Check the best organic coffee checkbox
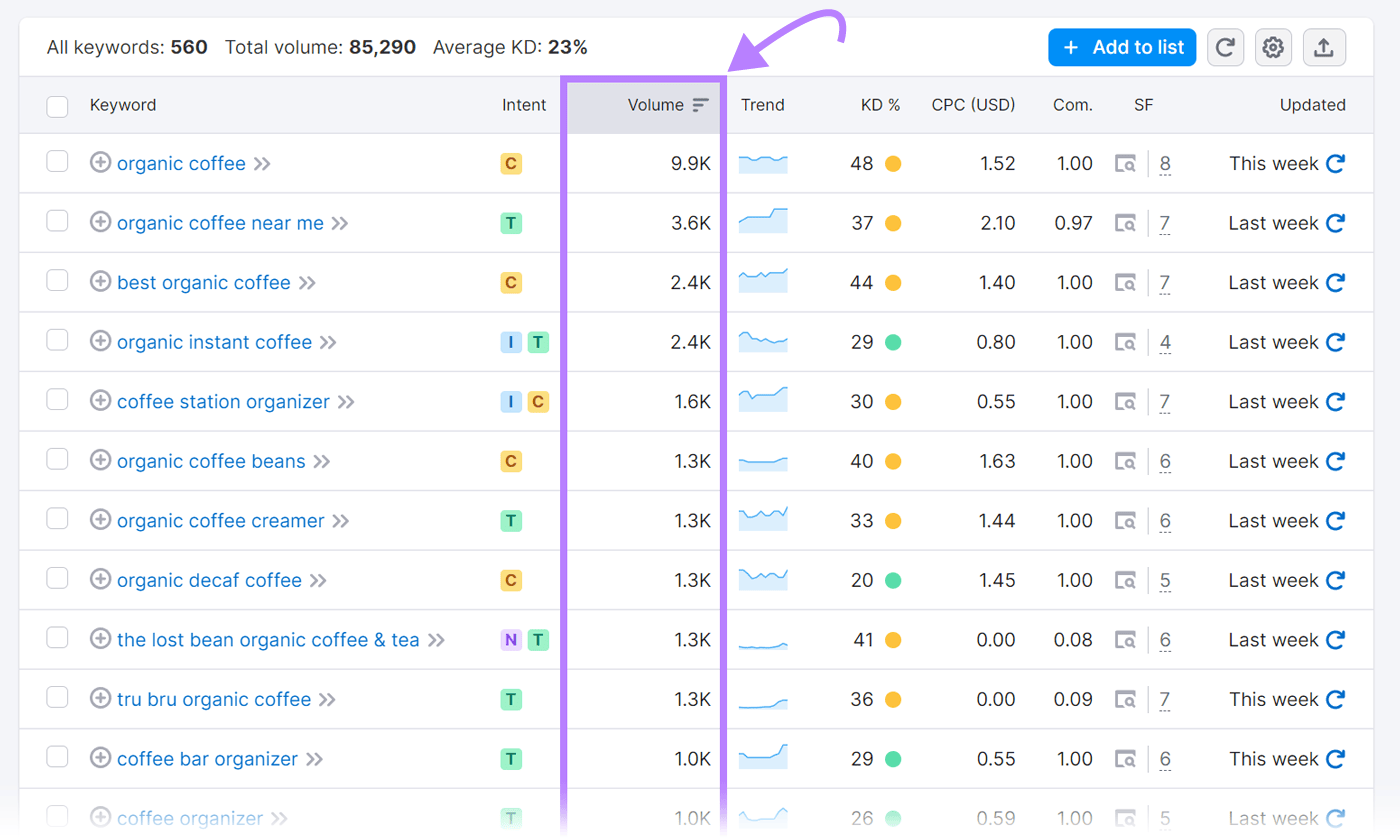Screen dimensions: 1400x839 (57, 282)
